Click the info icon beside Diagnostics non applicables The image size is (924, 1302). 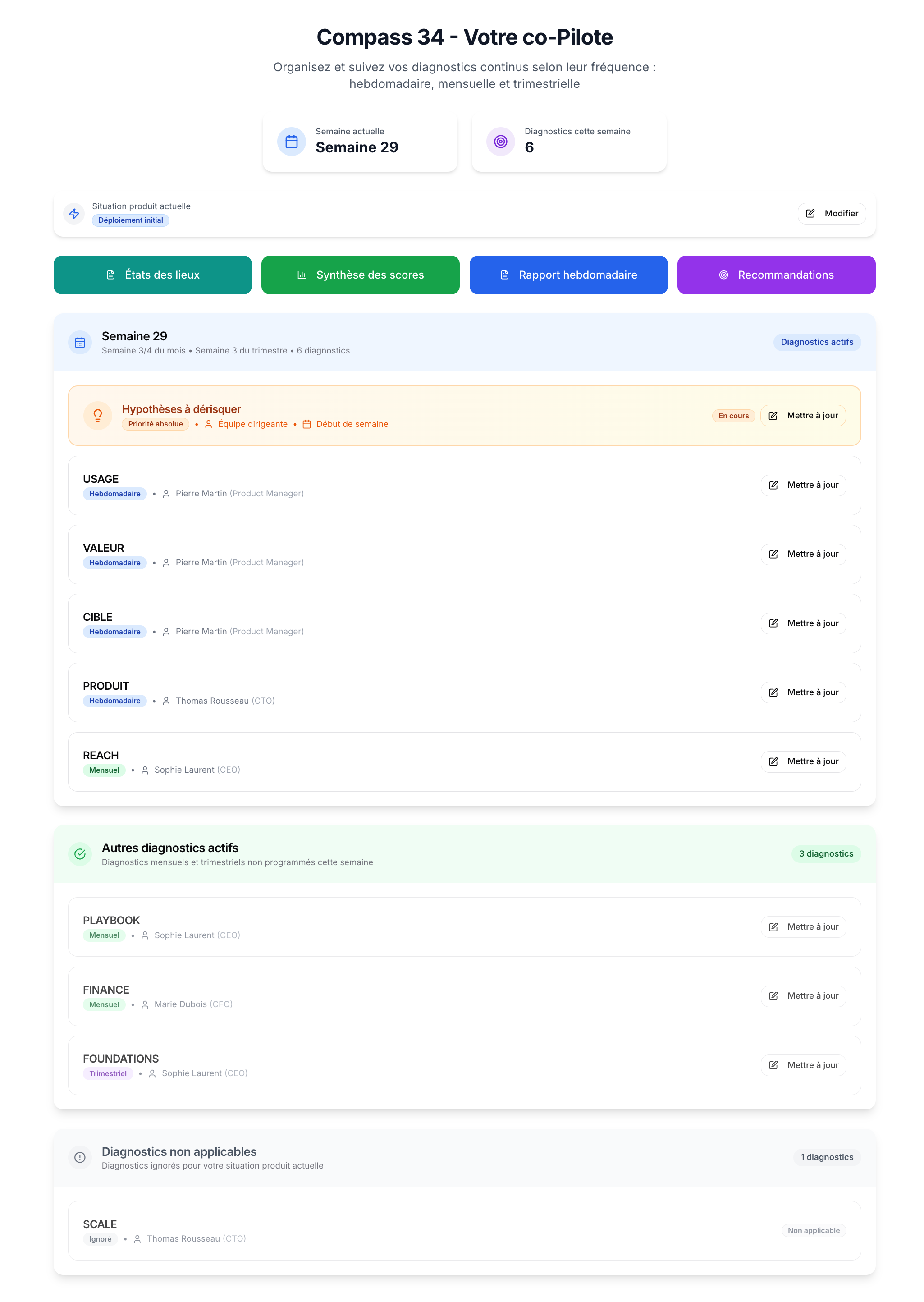(80, 1158)
